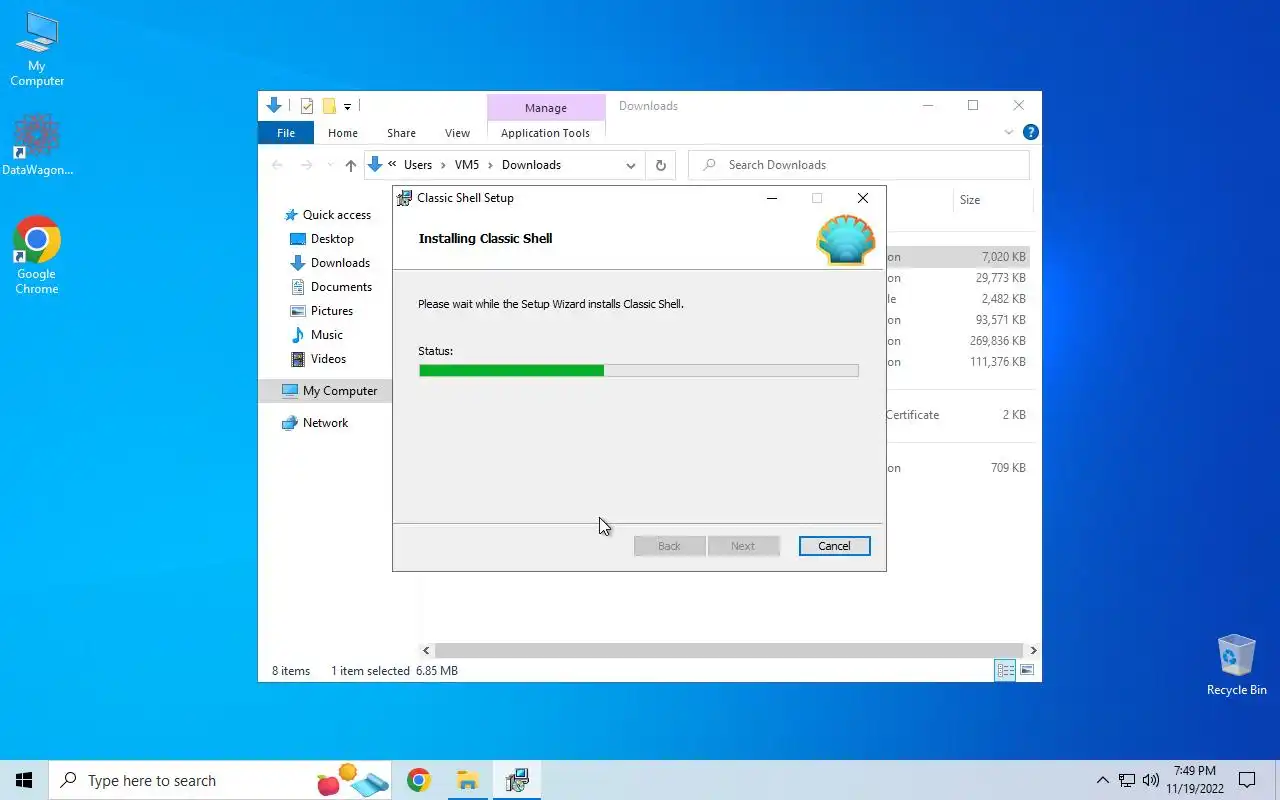Click the Search Downloads field
The width and height of the screenshot is (1280, 800).
pos(859,165)
